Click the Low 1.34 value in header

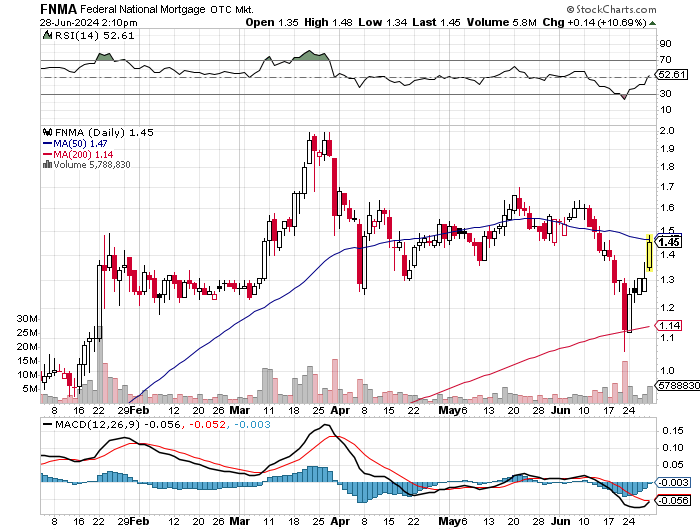tap(383, 22)
